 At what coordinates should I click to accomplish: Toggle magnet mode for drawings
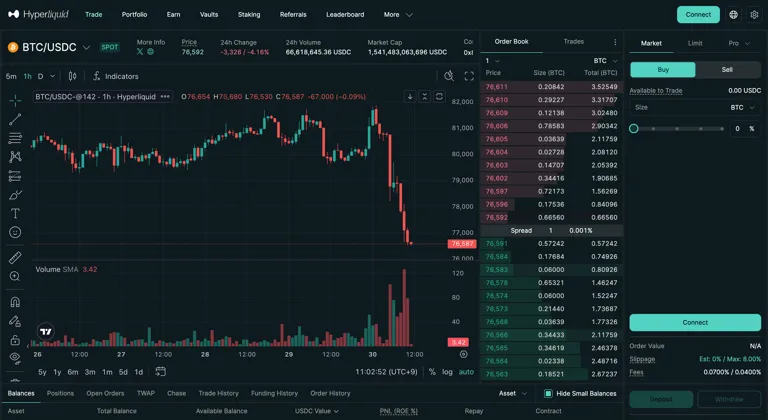tap(15, 302)
